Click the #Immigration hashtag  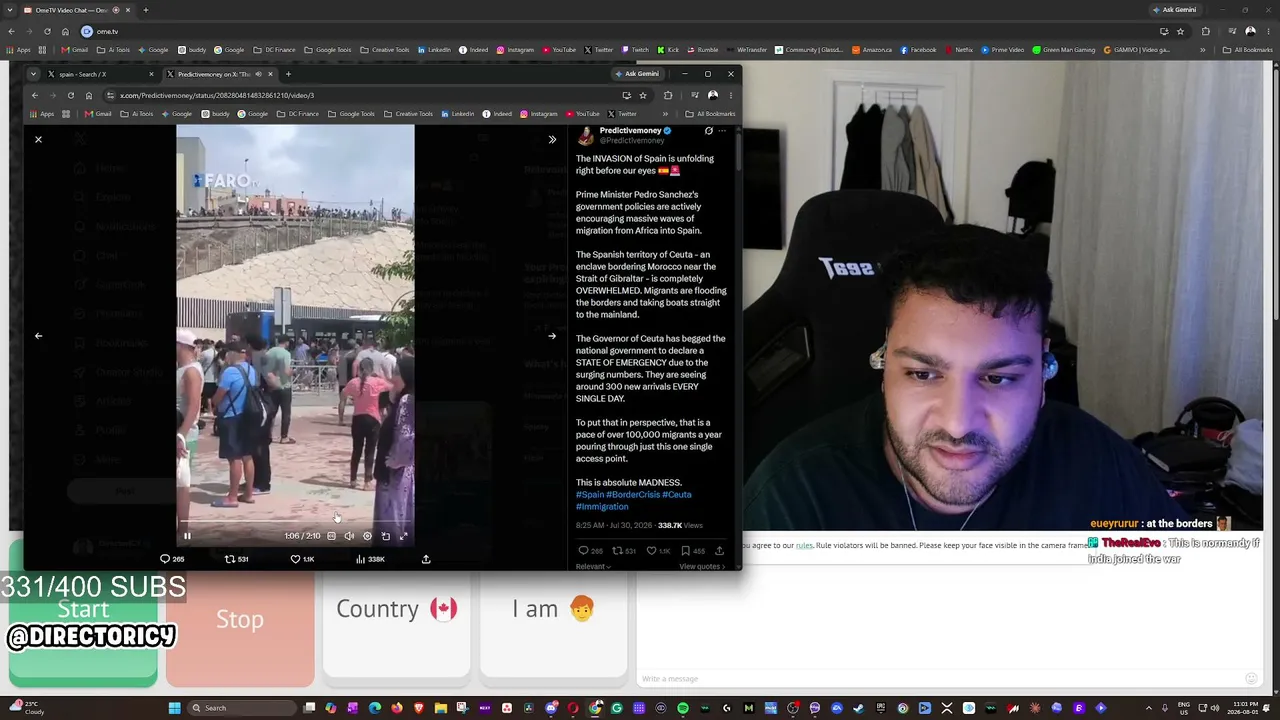pos(602,506)
